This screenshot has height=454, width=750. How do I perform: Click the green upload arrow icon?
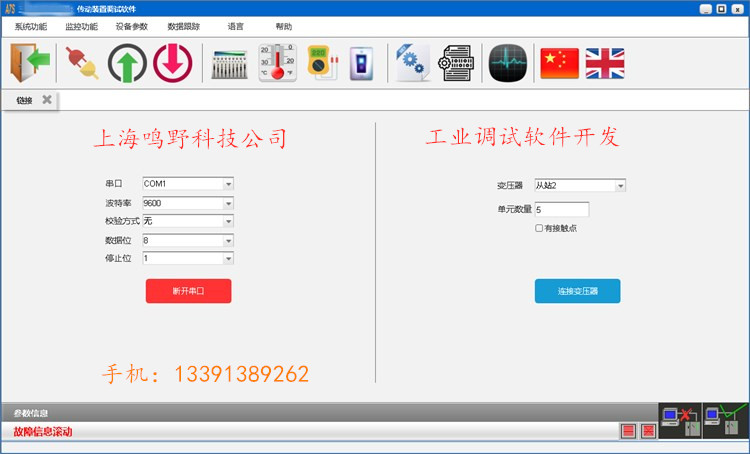click(127, 64)
